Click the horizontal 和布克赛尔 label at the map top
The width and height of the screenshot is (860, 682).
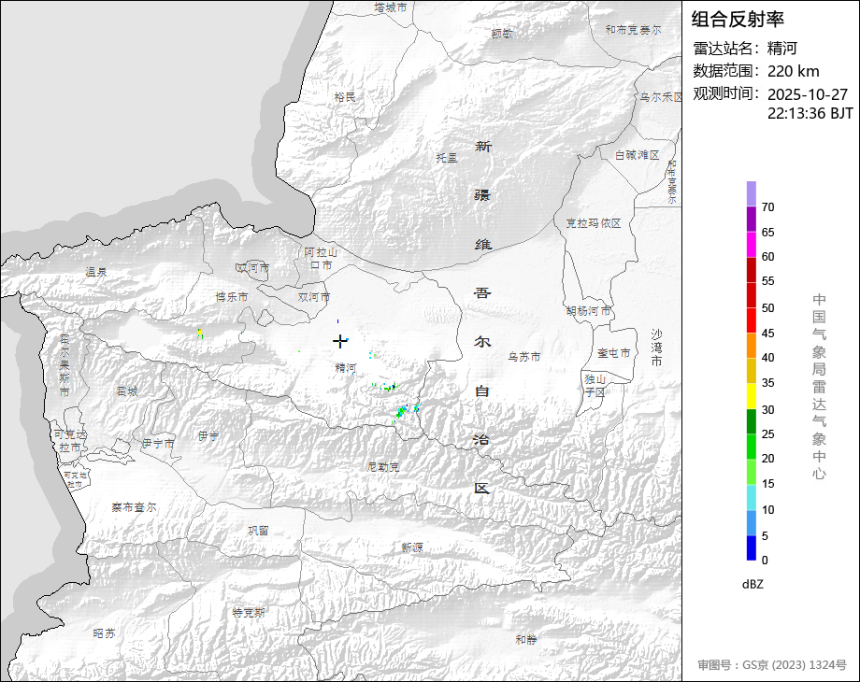(633, 30)
